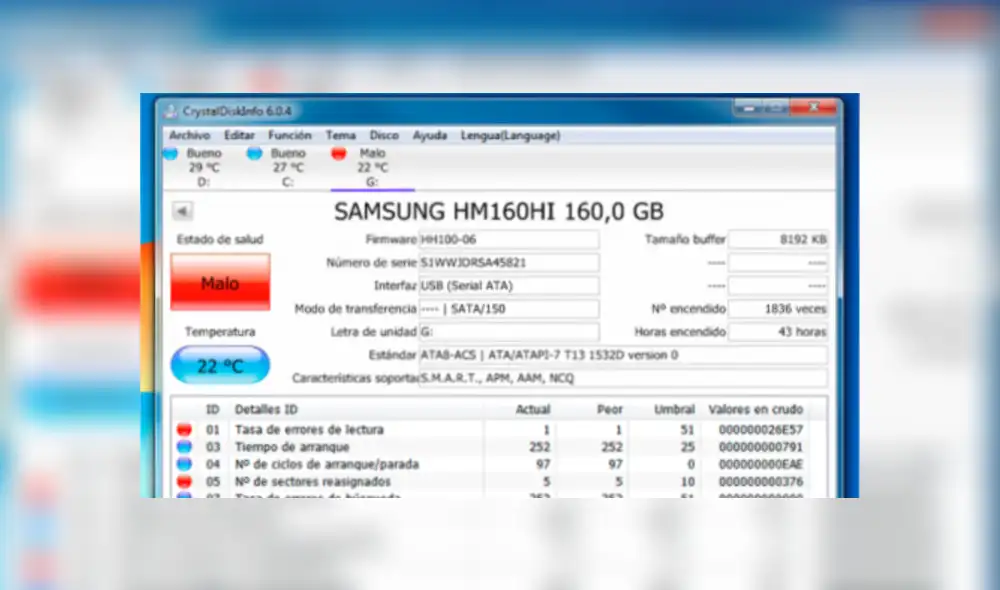1000x590 pixels.
Task: Click the red dot beside Nº de sectores reasignados
Action: point(185,482)
